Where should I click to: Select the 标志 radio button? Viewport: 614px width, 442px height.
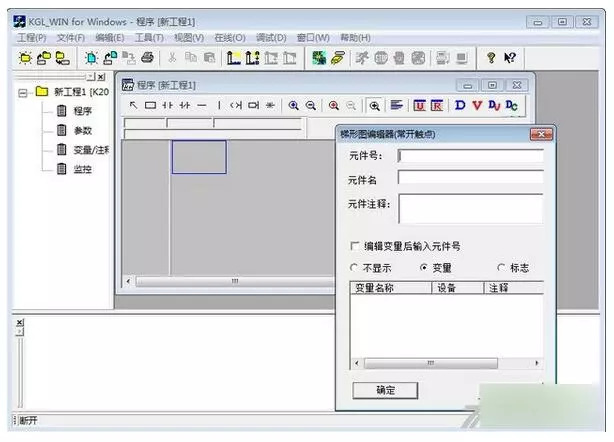[x=501, y=268]
